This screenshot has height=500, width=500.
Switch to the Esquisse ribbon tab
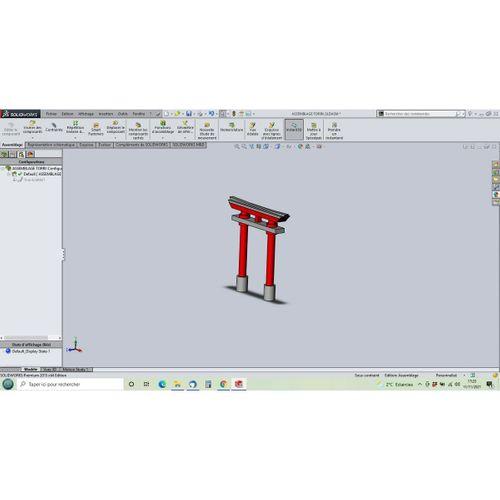coord(86,145)
